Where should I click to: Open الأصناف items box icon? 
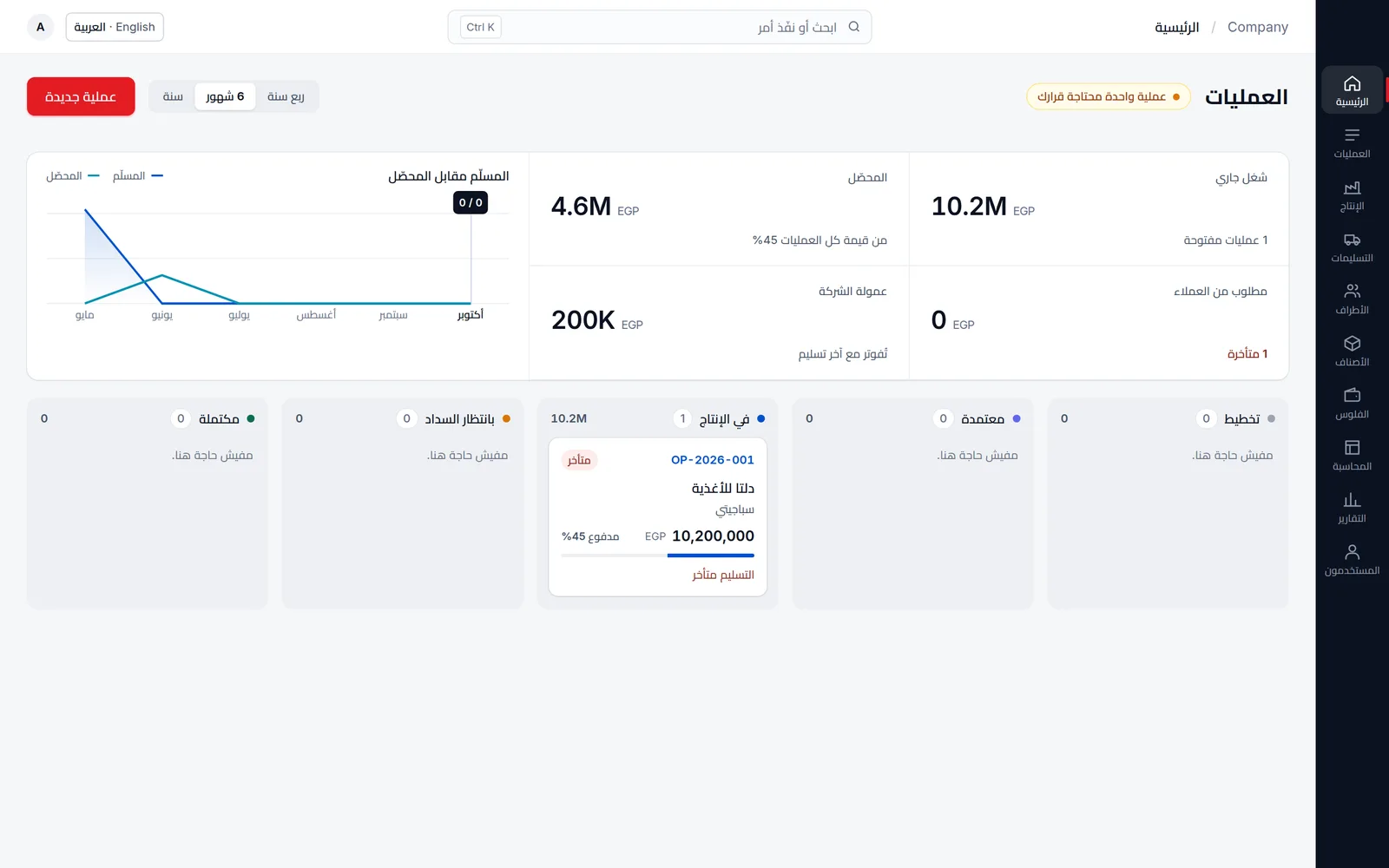point(1352,352)
